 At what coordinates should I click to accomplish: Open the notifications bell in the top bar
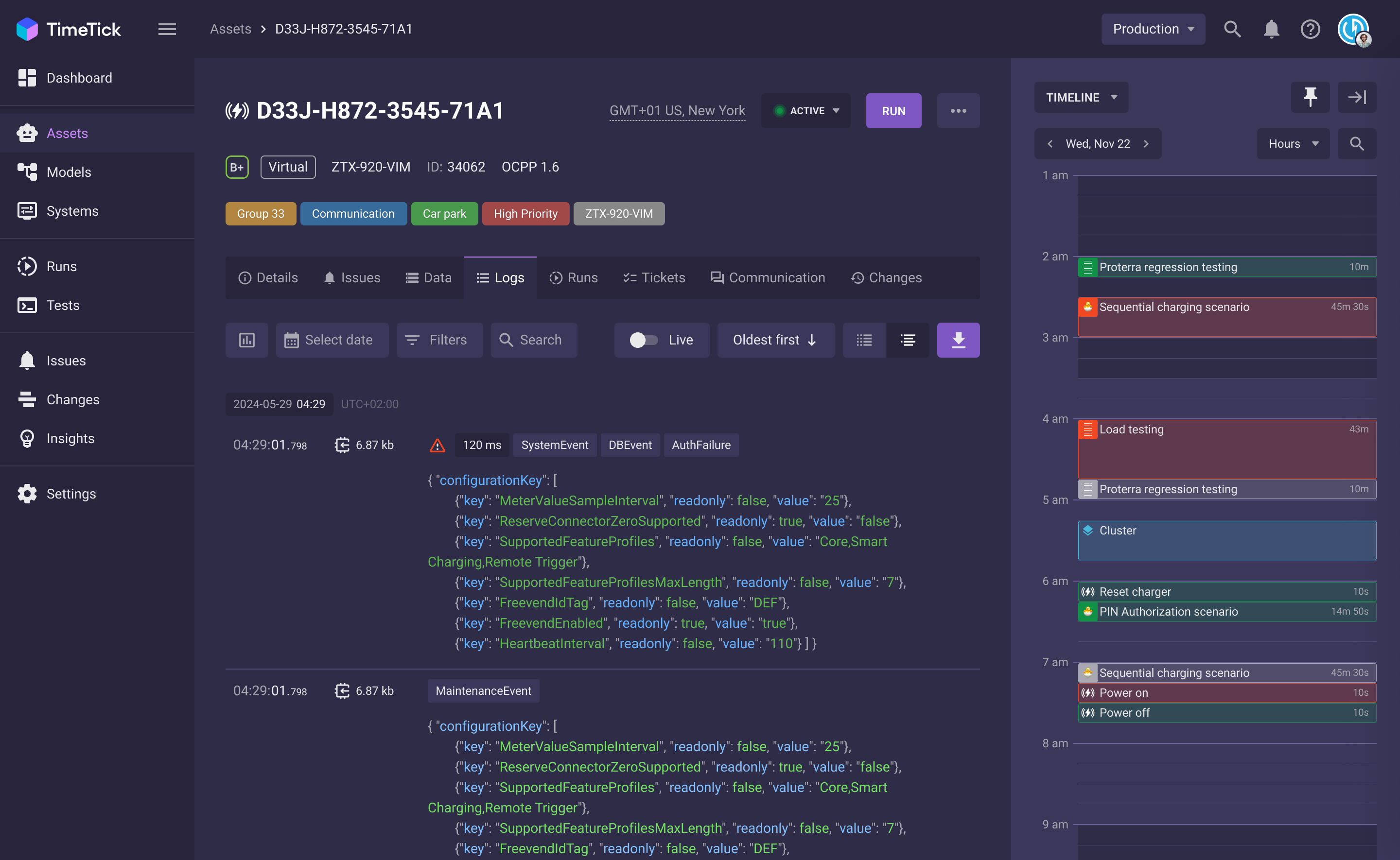(x=1271, y=29)
